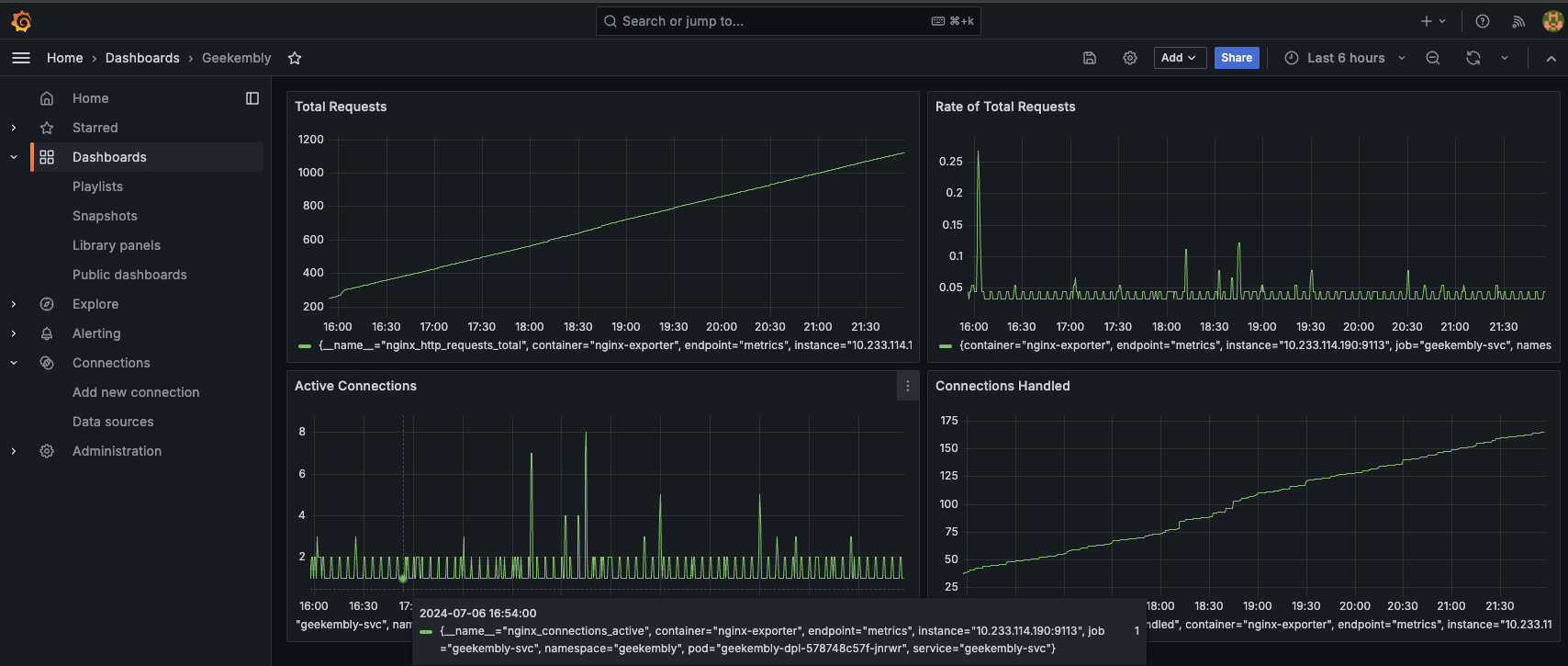
Task: Save the dashboard using the disk icon
Action: pyautogui.click(x=1090, y=58)
